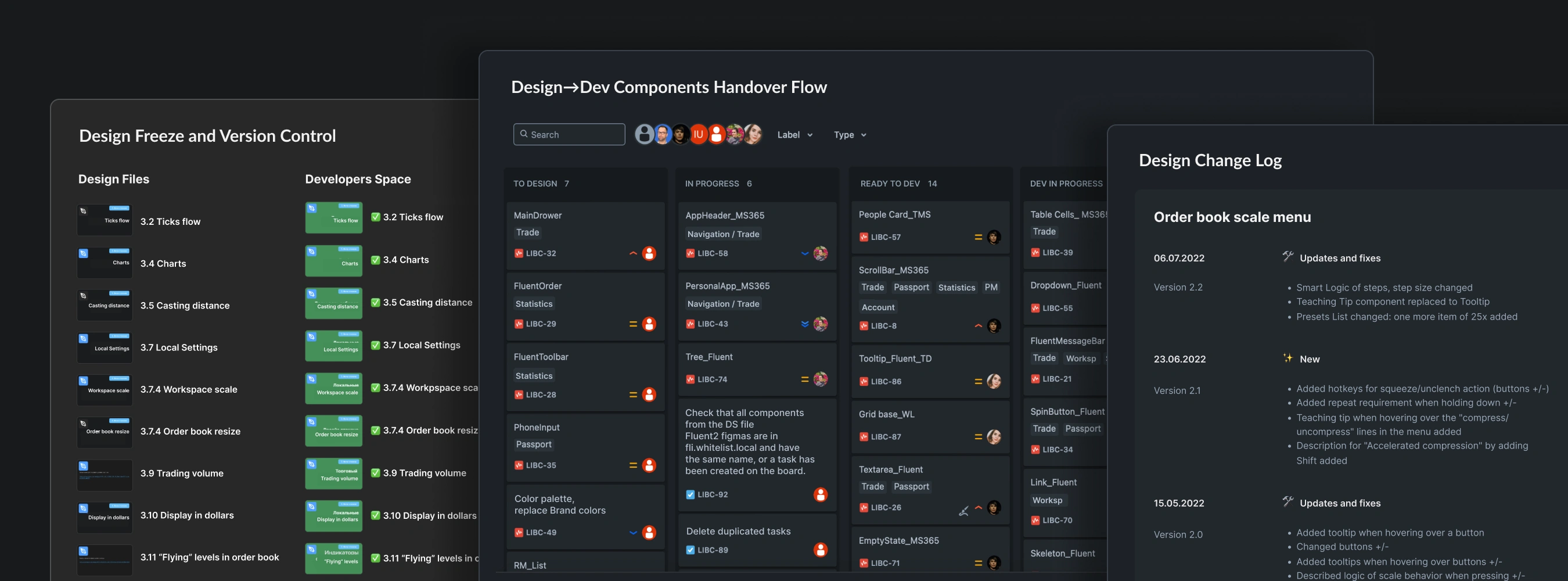Click the 23.06.2022 date entry
This screenshot has height=581, width=1568.
pyautogui.click(x=1179, y=358)
